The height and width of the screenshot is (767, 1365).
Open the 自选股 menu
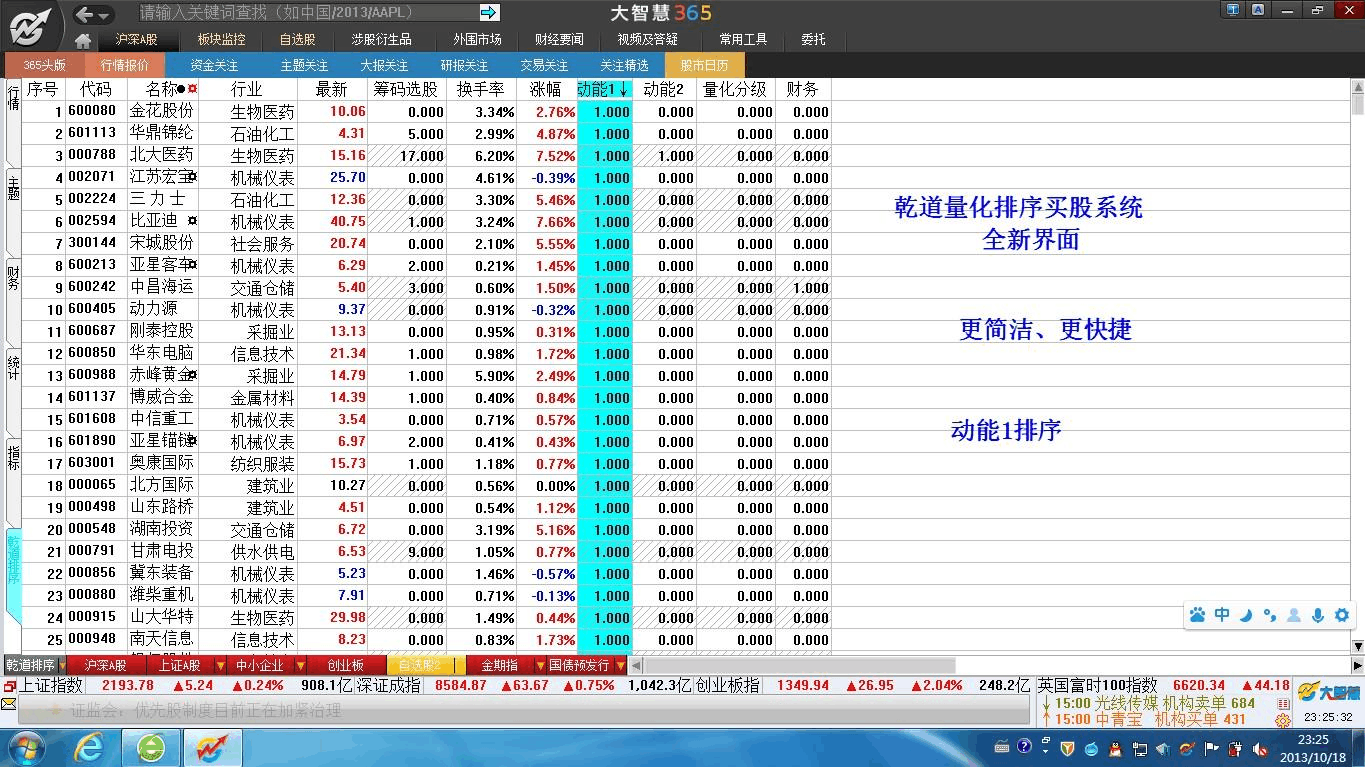(297, 40)
